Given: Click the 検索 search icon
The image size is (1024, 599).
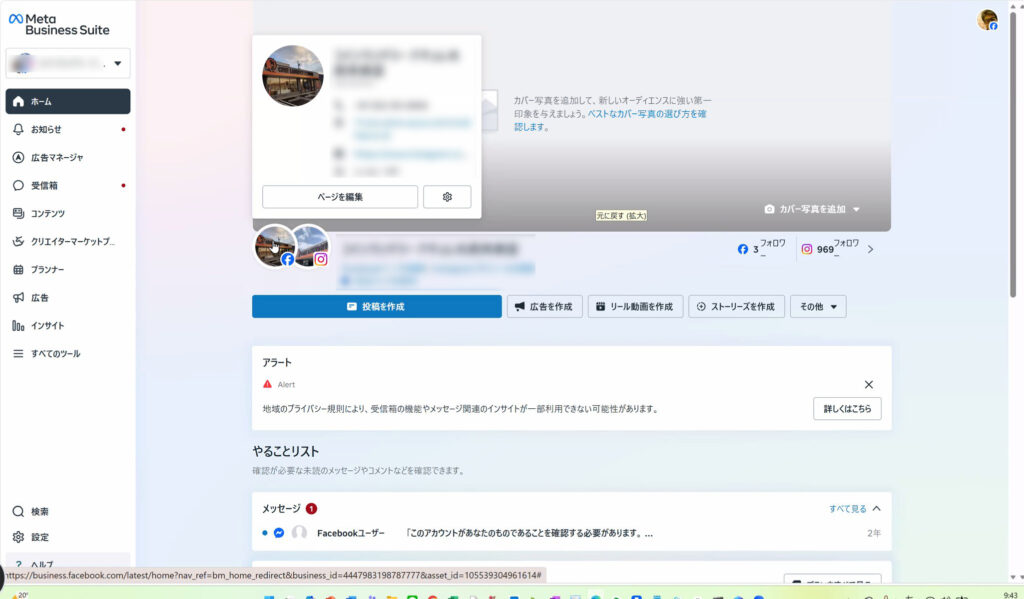Looking at the screenshot, I should (x=18, y=511).
